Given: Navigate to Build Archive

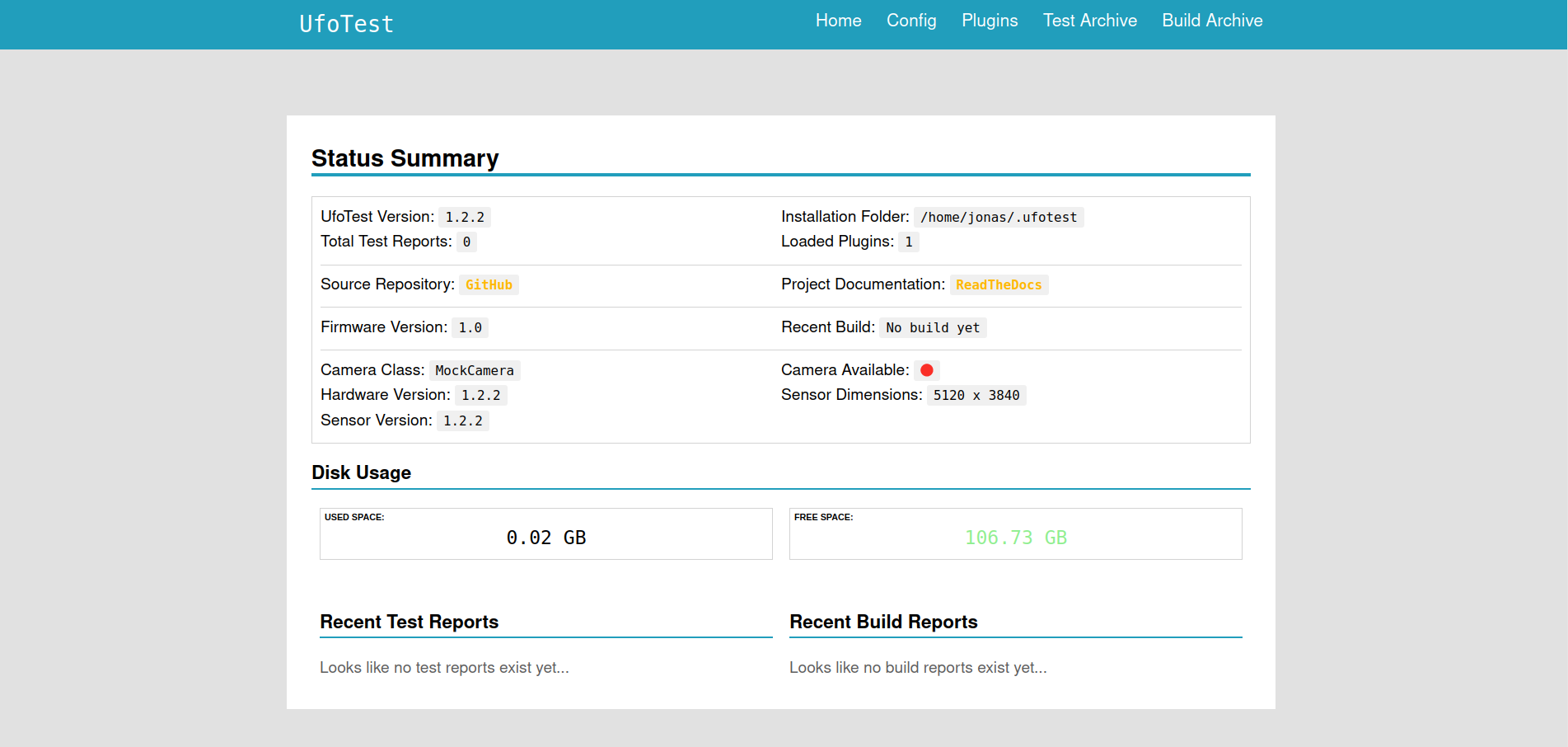Looking at the screenshot, I should click(x=1212, y=21).
